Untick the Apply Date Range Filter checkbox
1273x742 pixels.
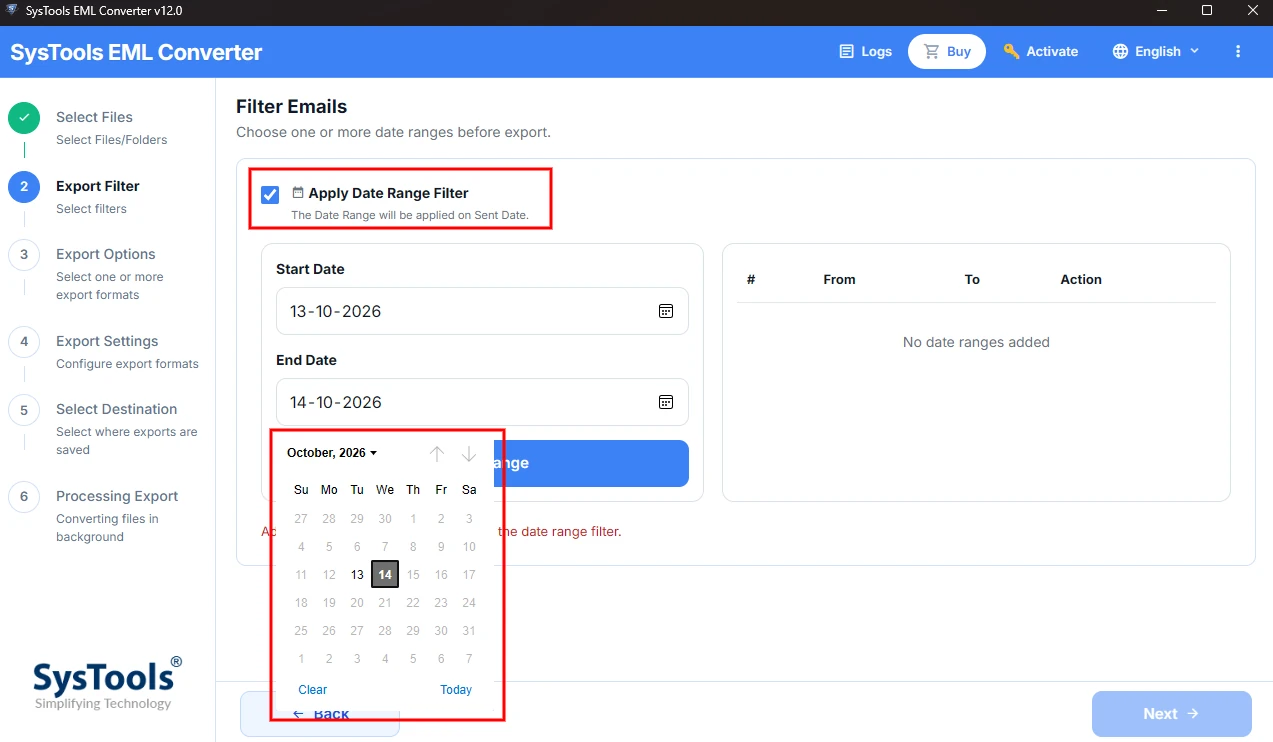[x=270, y=194]
